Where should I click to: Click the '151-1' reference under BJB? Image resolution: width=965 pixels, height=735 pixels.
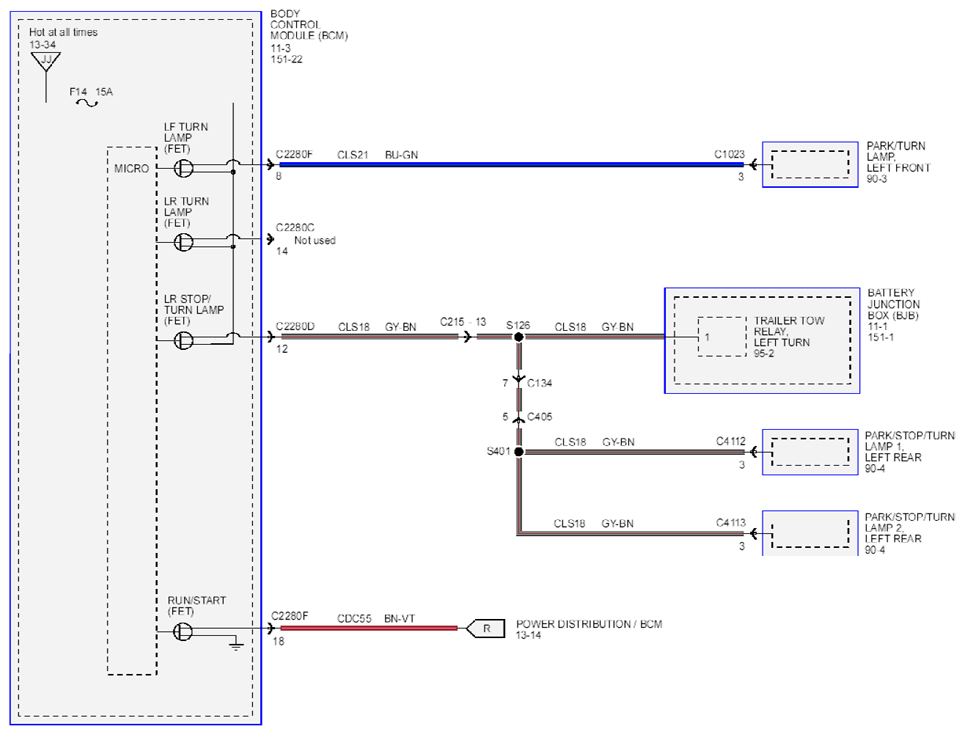(x=881, y=338)
